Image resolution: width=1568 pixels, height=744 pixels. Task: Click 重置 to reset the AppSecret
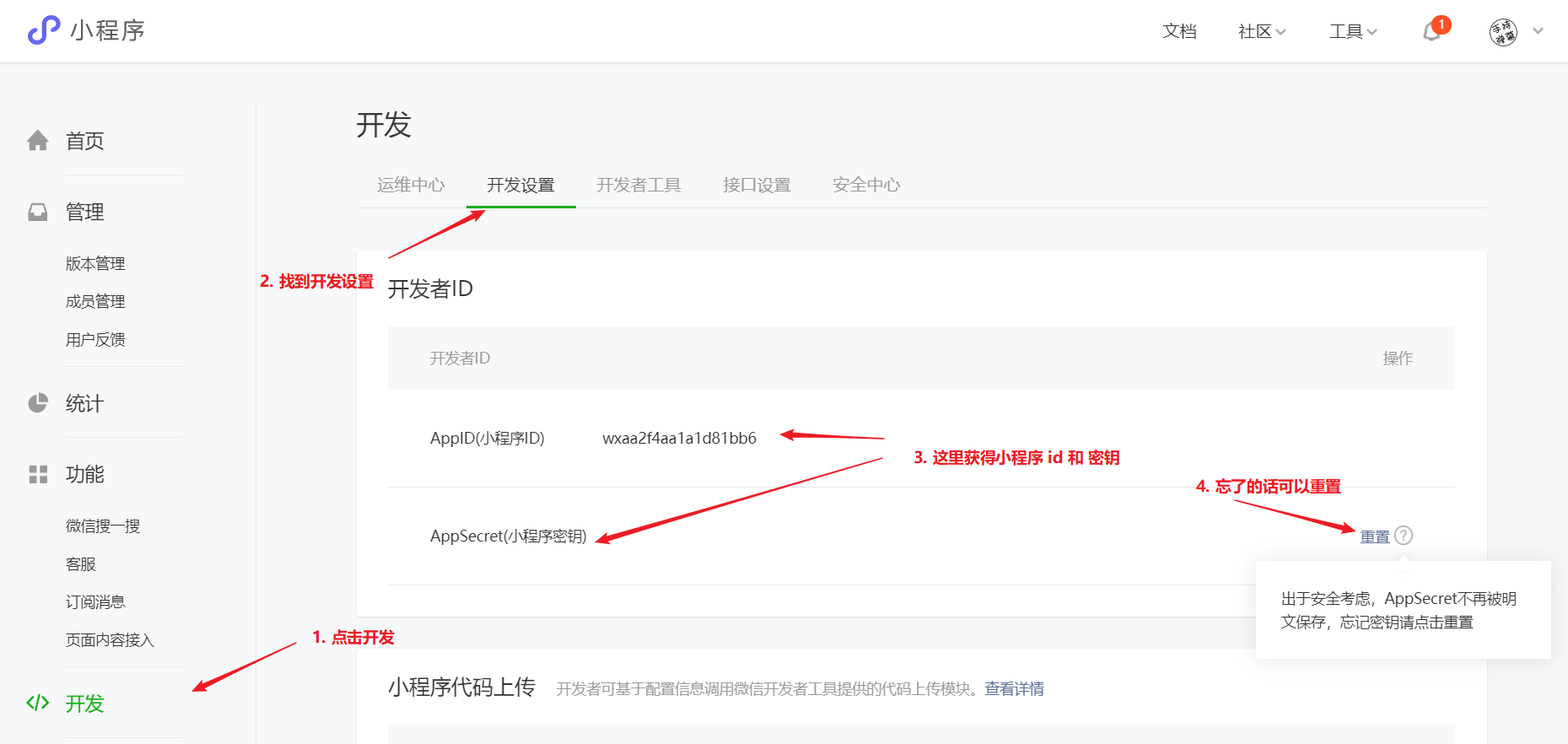(1375, 536)
